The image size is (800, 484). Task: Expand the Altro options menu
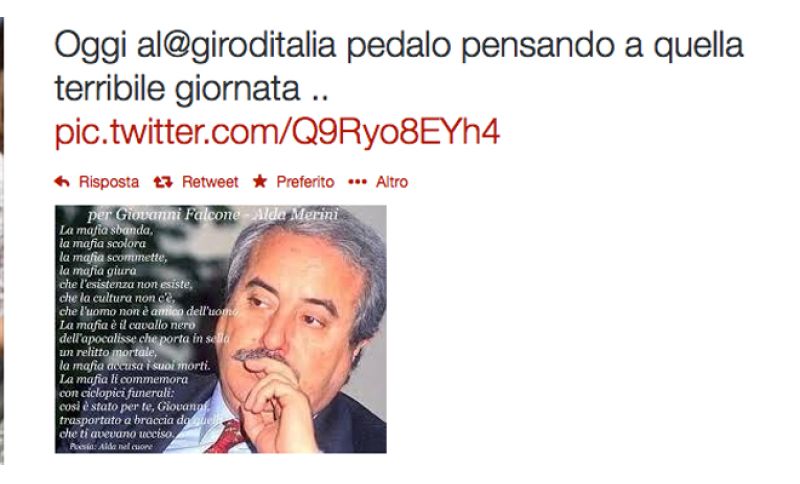point(392,182)
